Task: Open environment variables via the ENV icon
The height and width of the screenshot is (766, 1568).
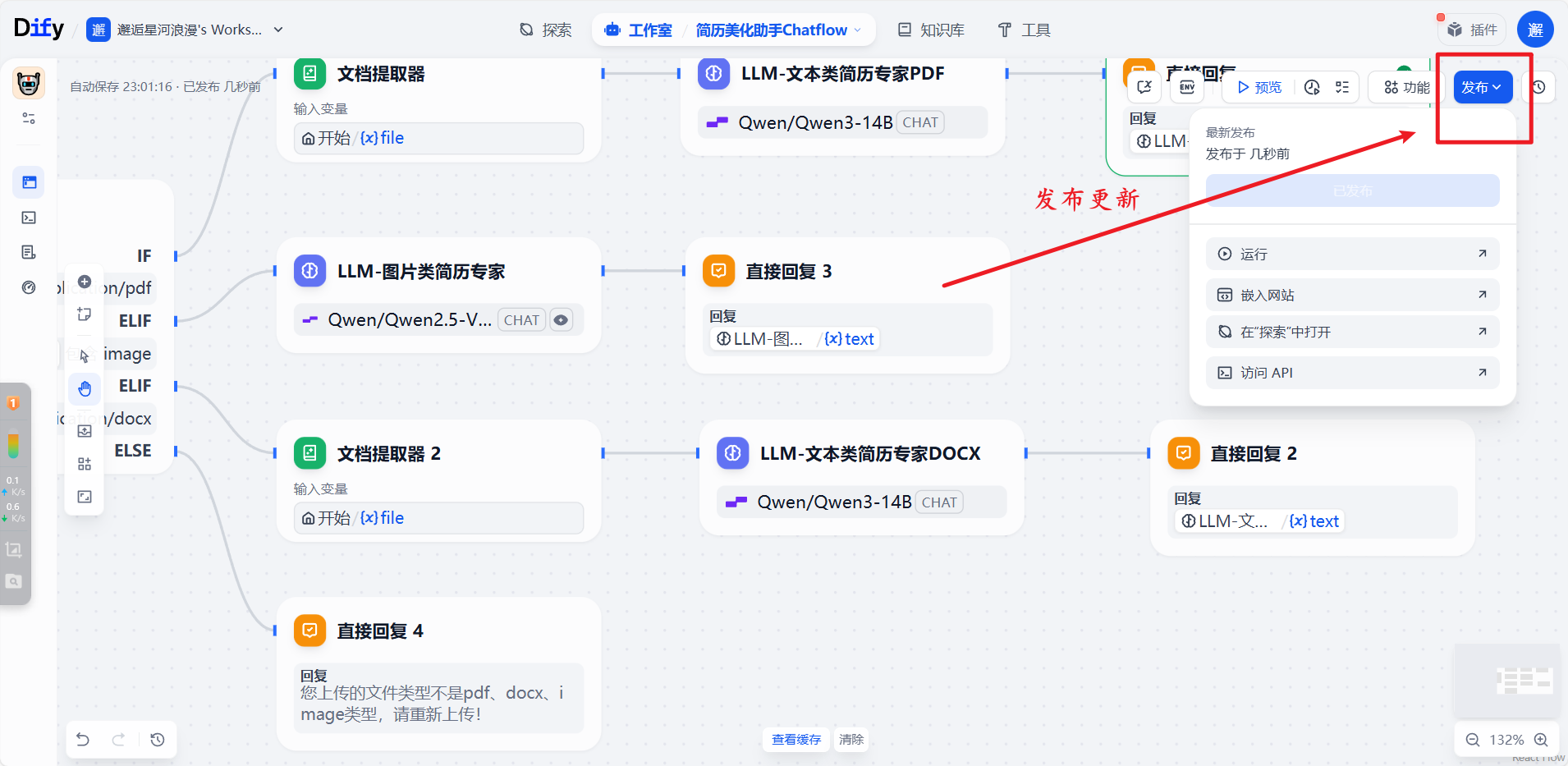Action: [1186, 87]
